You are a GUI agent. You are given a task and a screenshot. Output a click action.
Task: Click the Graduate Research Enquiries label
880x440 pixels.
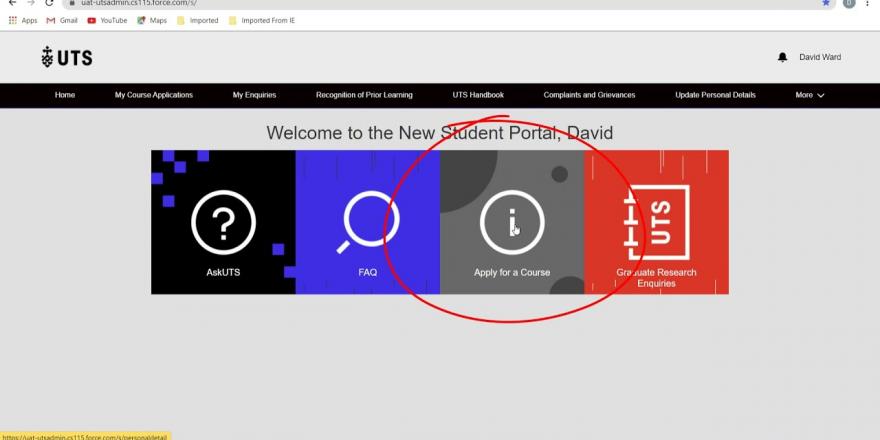[x=656, y=278]
